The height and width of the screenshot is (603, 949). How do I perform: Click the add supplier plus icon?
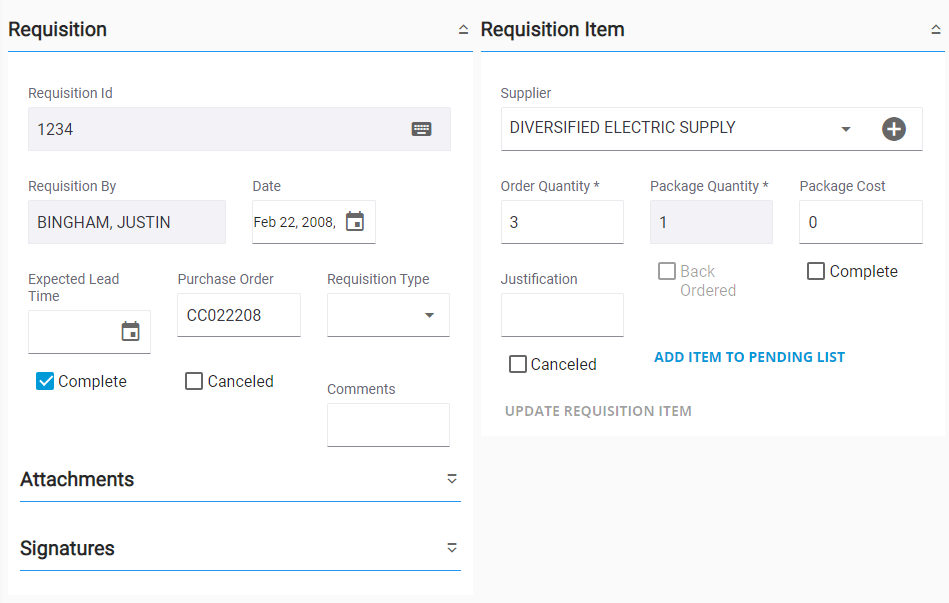[893, 129]
